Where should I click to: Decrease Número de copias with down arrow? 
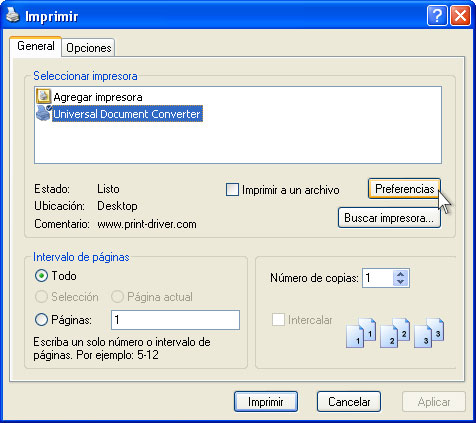point(401,282)
